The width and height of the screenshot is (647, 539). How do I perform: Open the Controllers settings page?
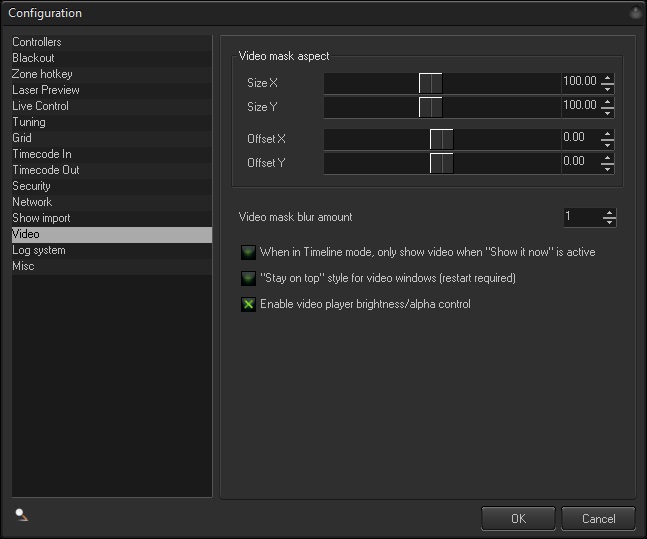coord(37,42)
